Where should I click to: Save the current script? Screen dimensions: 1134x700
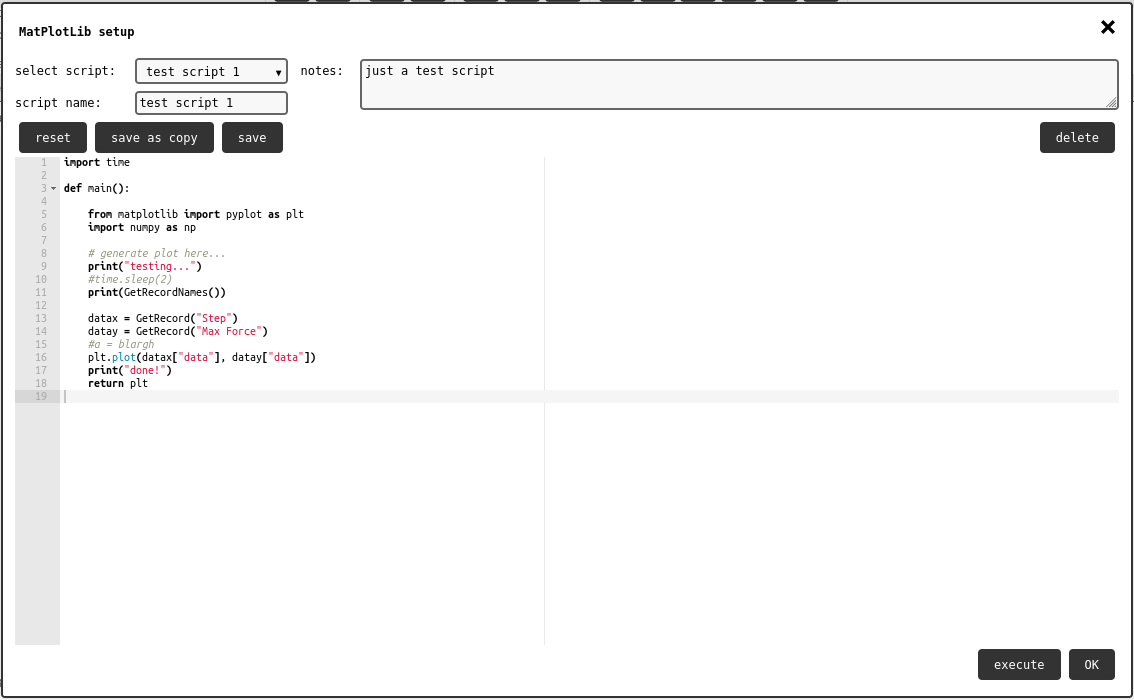coord(252,138)
